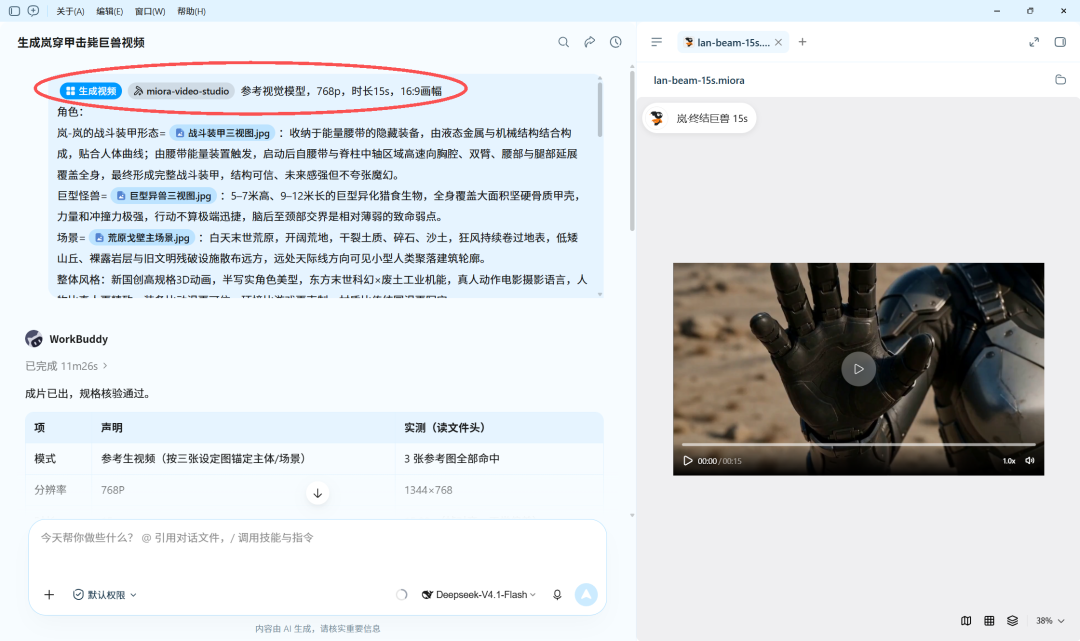Click the prompt box scrollbar

600,110
